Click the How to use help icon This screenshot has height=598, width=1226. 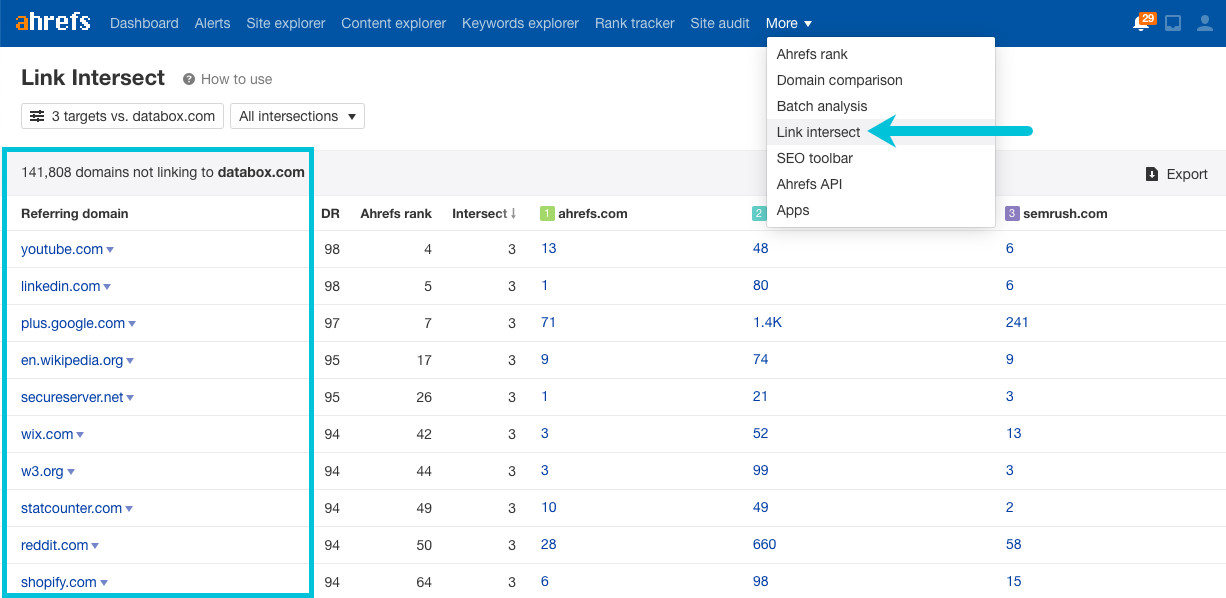pyautogui.click(x=189, y=79)
